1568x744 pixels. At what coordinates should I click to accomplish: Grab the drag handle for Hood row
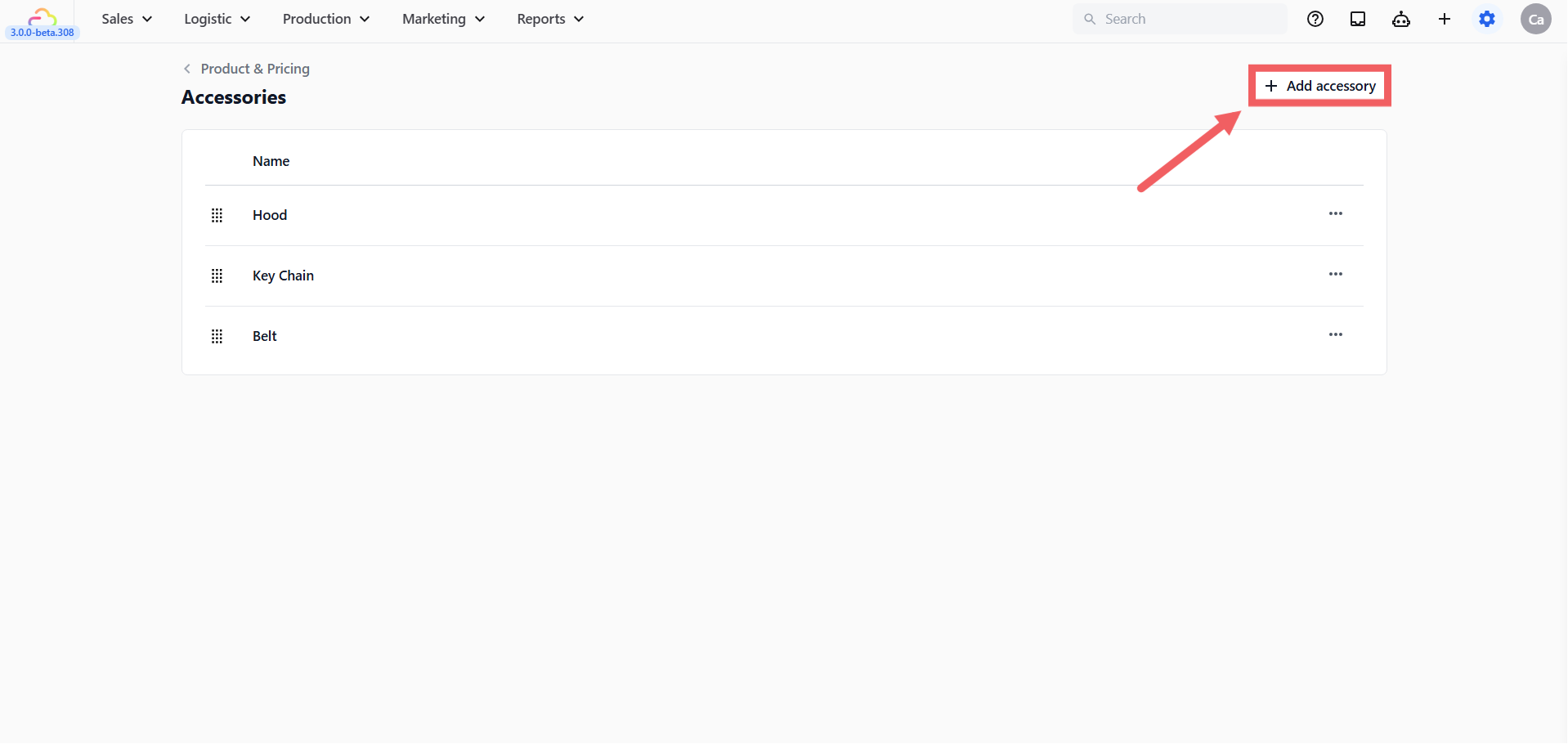(x=217, y=215)
